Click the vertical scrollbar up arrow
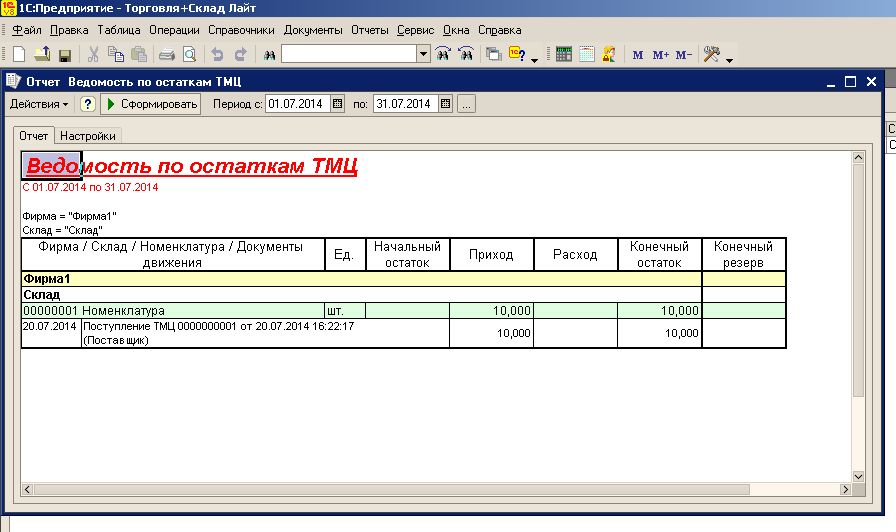896x532 pixels. coord(858,157)
